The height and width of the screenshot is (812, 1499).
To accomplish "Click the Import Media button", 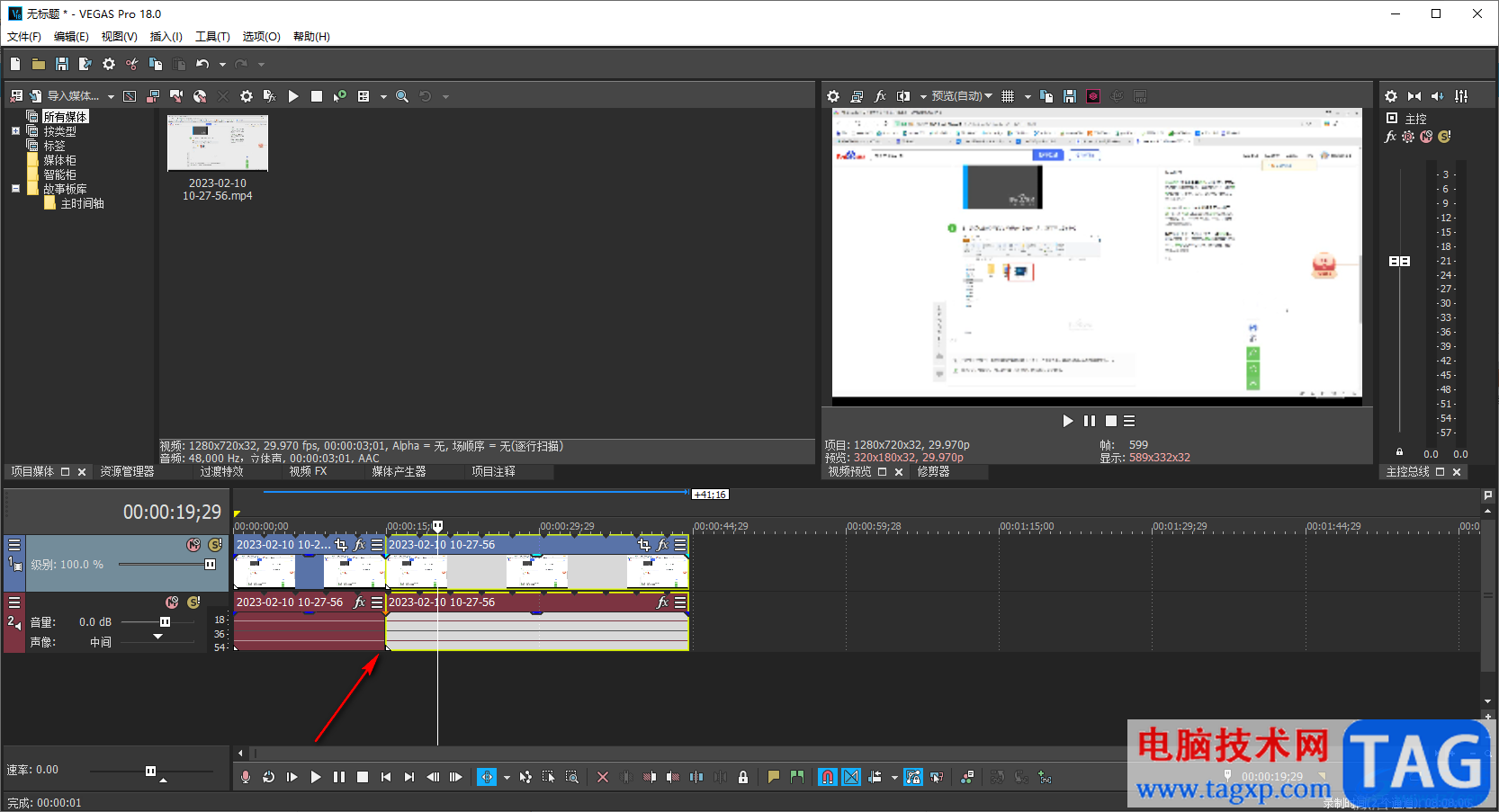I will [x=64, y=96].
